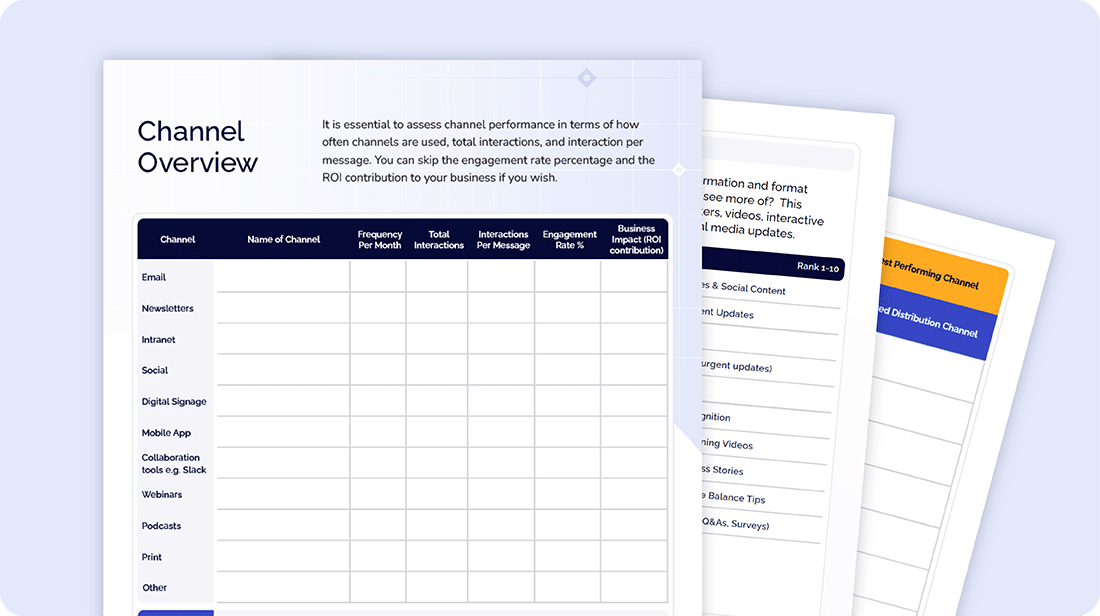Click the Collaboration tools e.g. Slack label
Viewport: 1100px width, 616px height.
coord(174,464)
